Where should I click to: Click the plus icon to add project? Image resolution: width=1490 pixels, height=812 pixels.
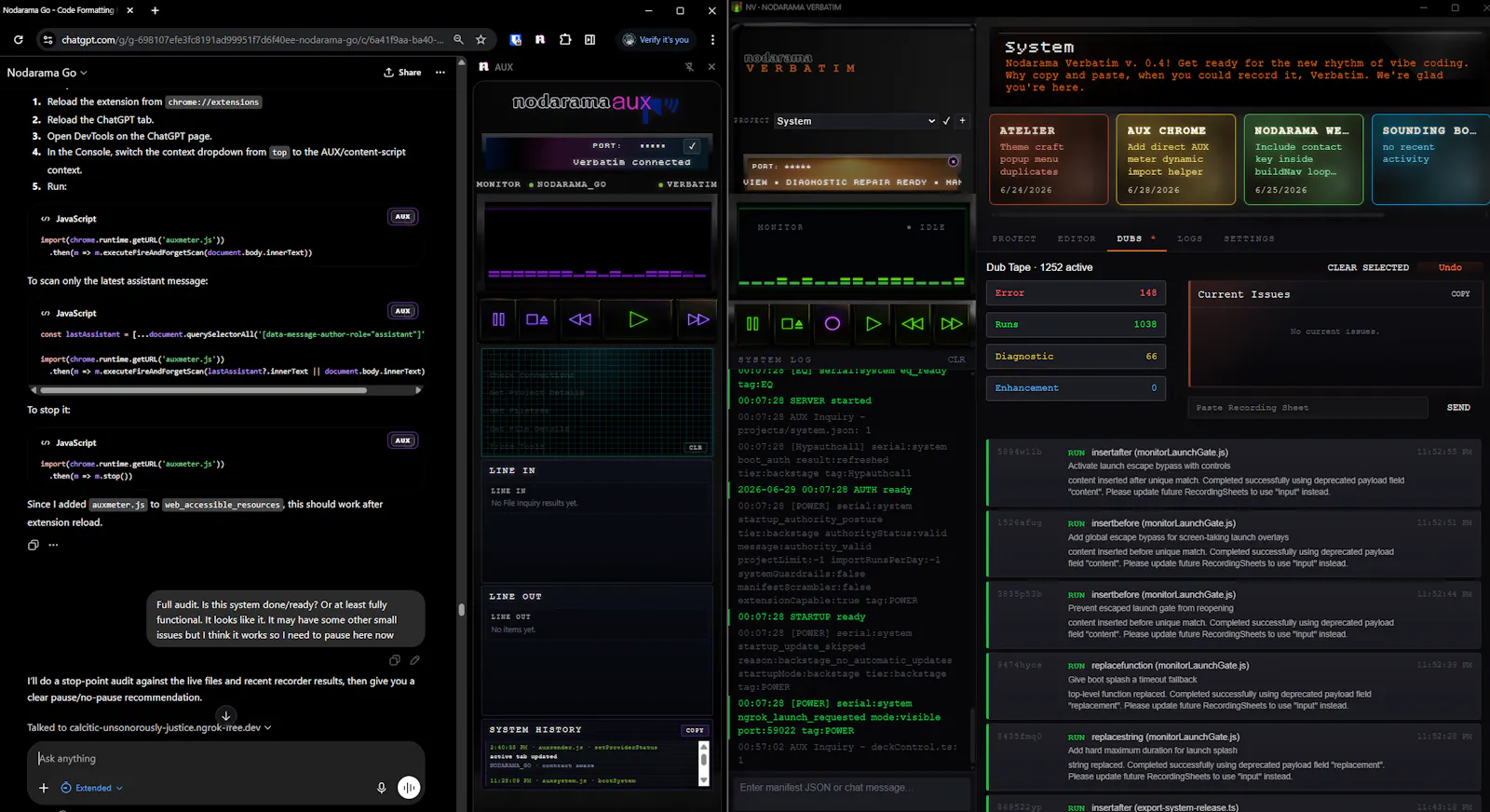pos(962,121)
